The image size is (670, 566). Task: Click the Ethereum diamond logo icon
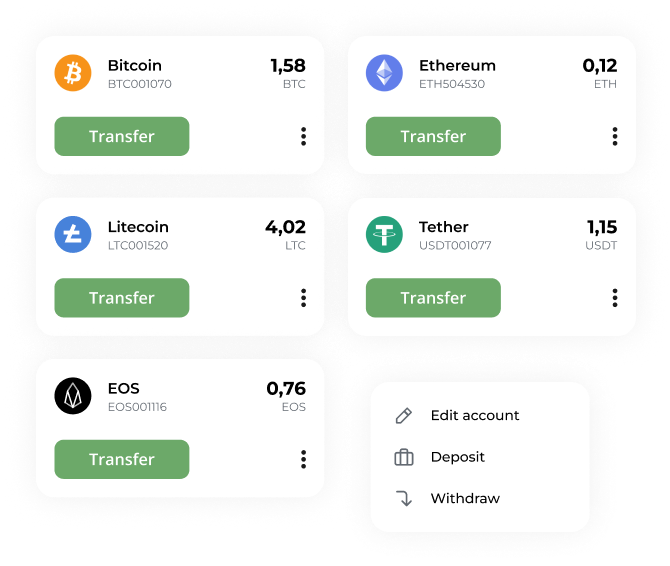pos(384,73)
